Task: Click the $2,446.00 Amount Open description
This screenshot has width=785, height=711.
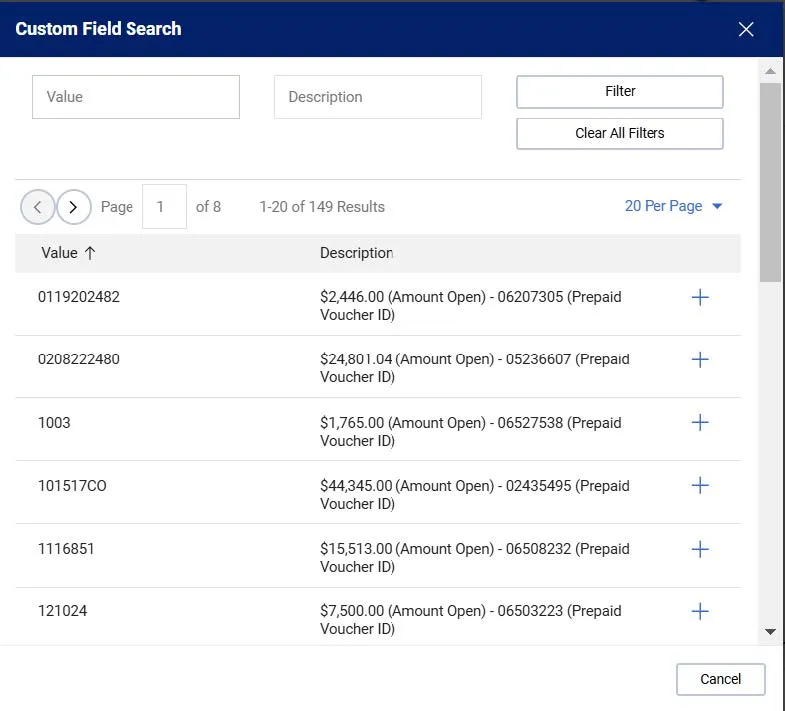Action: click(471, 306)
